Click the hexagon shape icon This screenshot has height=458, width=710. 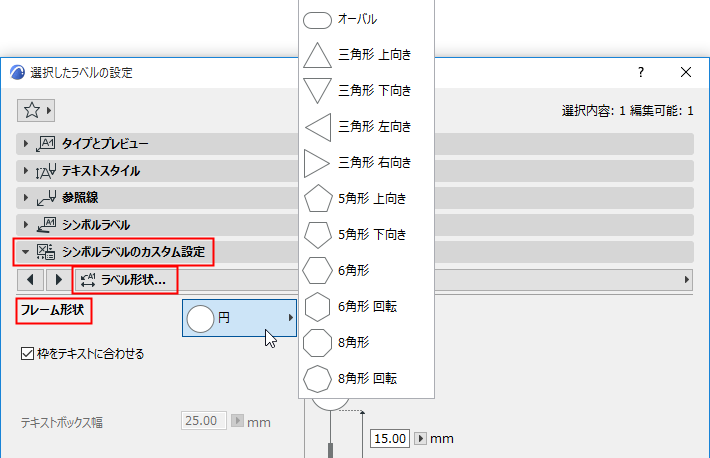pos(317,270)
